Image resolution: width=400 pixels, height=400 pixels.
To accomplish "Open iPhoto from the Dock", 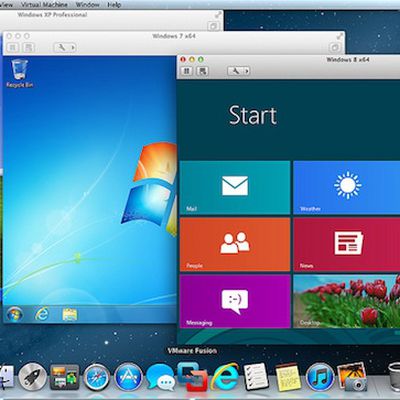I will 352,377.
